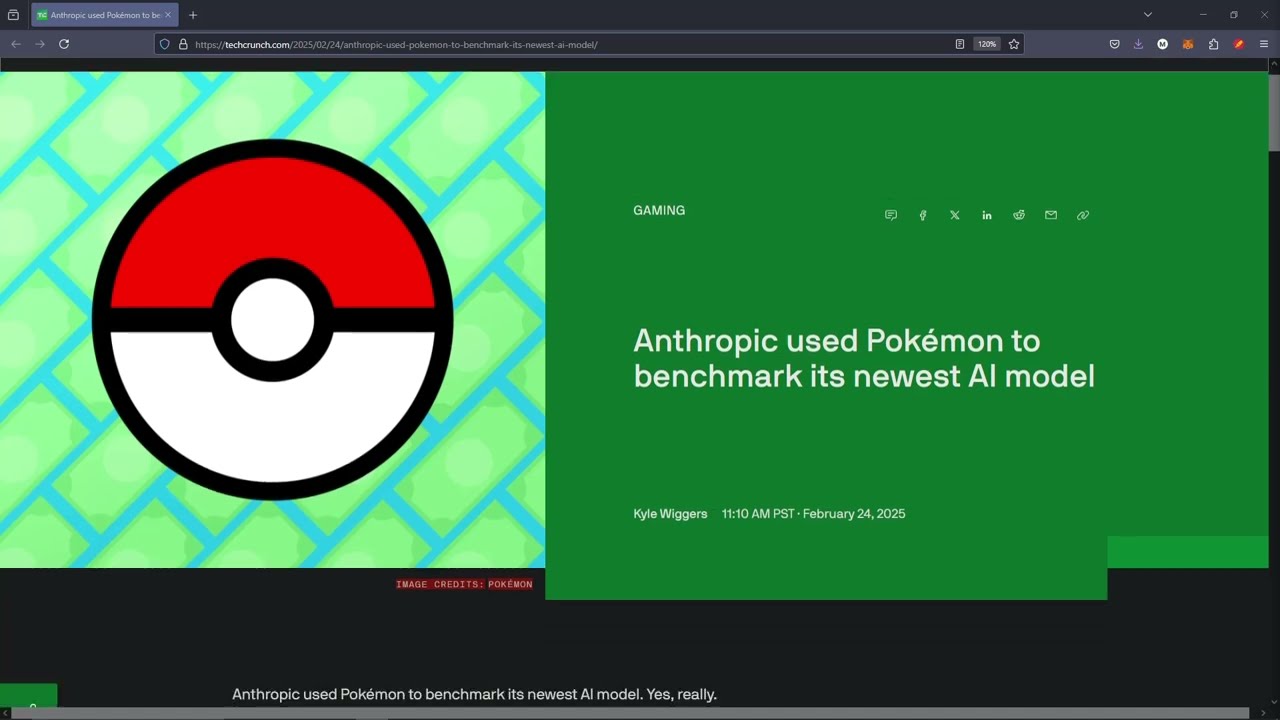
Task: Open the round M extension icon
Action: 1163,44
